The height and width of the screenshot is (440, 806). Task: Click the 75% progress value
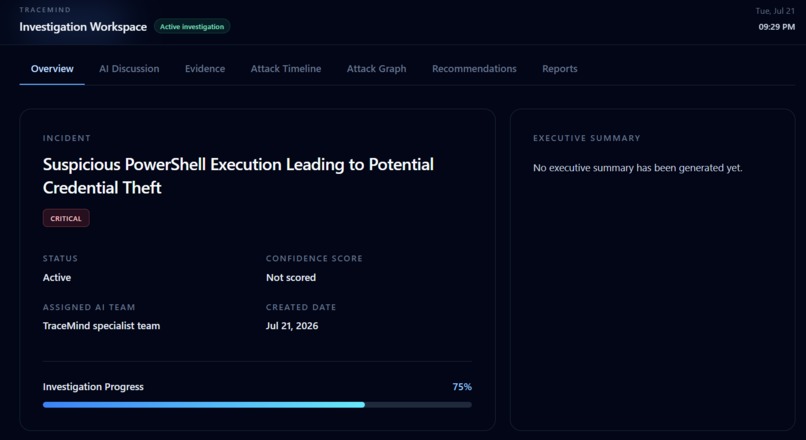[462, 387]
